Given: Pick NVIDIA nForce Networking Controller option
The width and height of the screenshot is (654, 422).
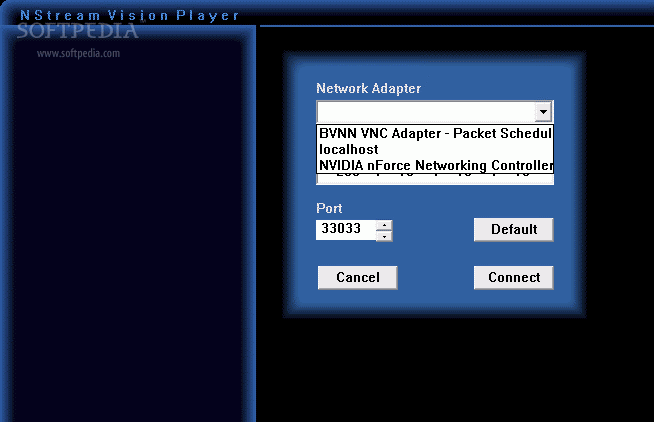Looking at the screenshot, I should 435,165.
